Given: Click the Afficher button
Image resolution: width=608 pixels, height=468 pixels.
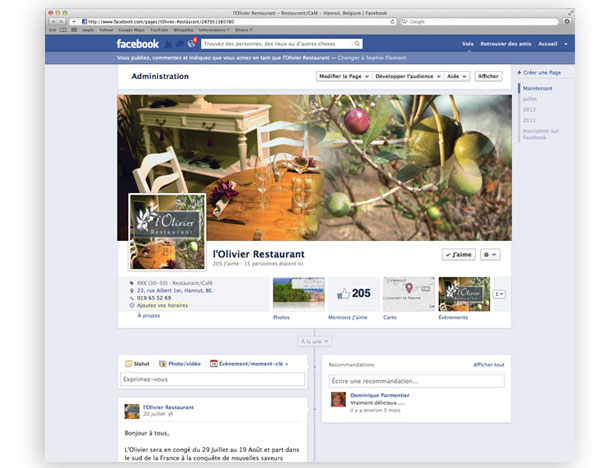Looking at the screenshot, I should (x=488, y=76).
